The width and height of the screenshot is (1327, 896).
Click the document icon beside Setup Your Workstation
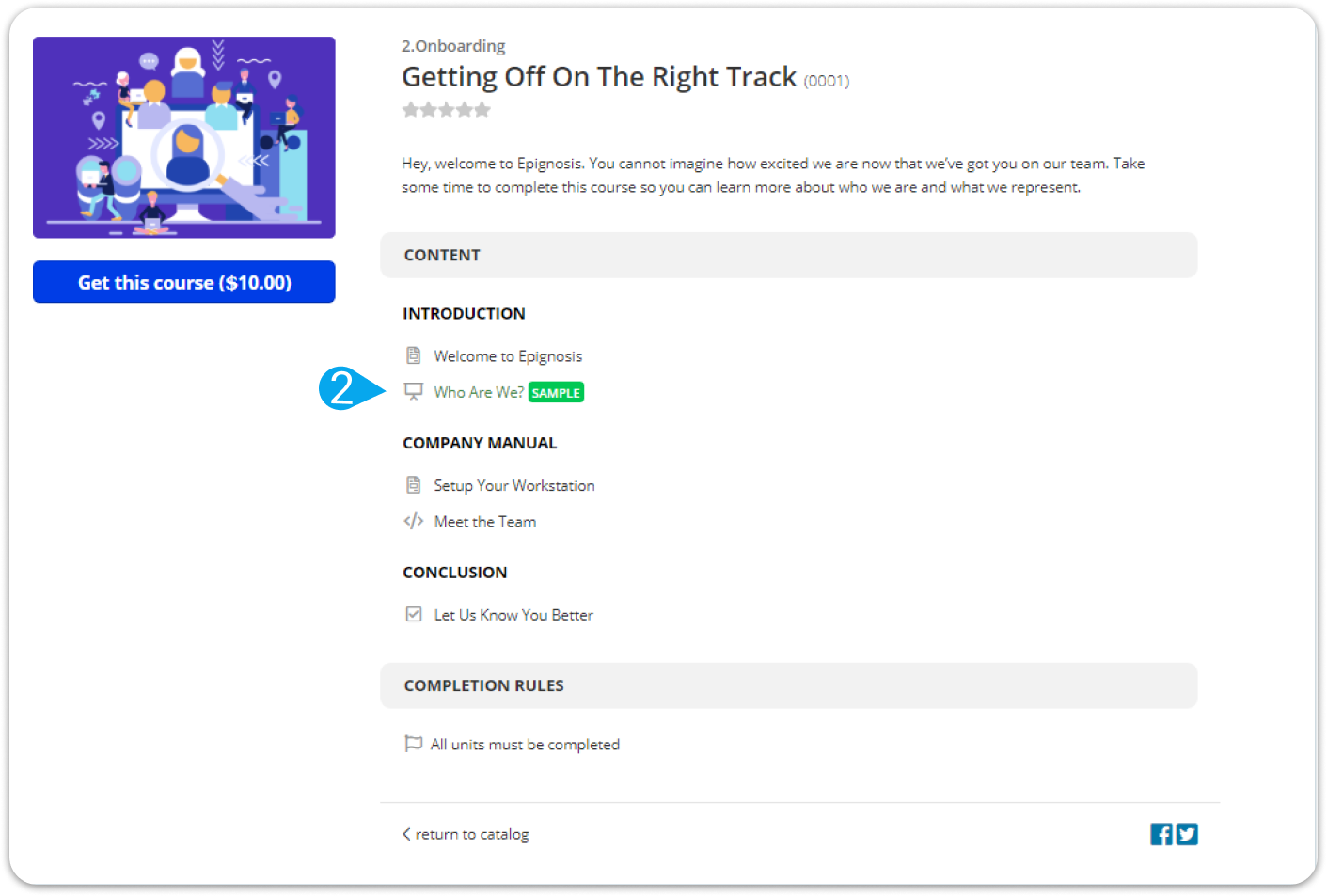pyautogui.click(x=413, y=485)
